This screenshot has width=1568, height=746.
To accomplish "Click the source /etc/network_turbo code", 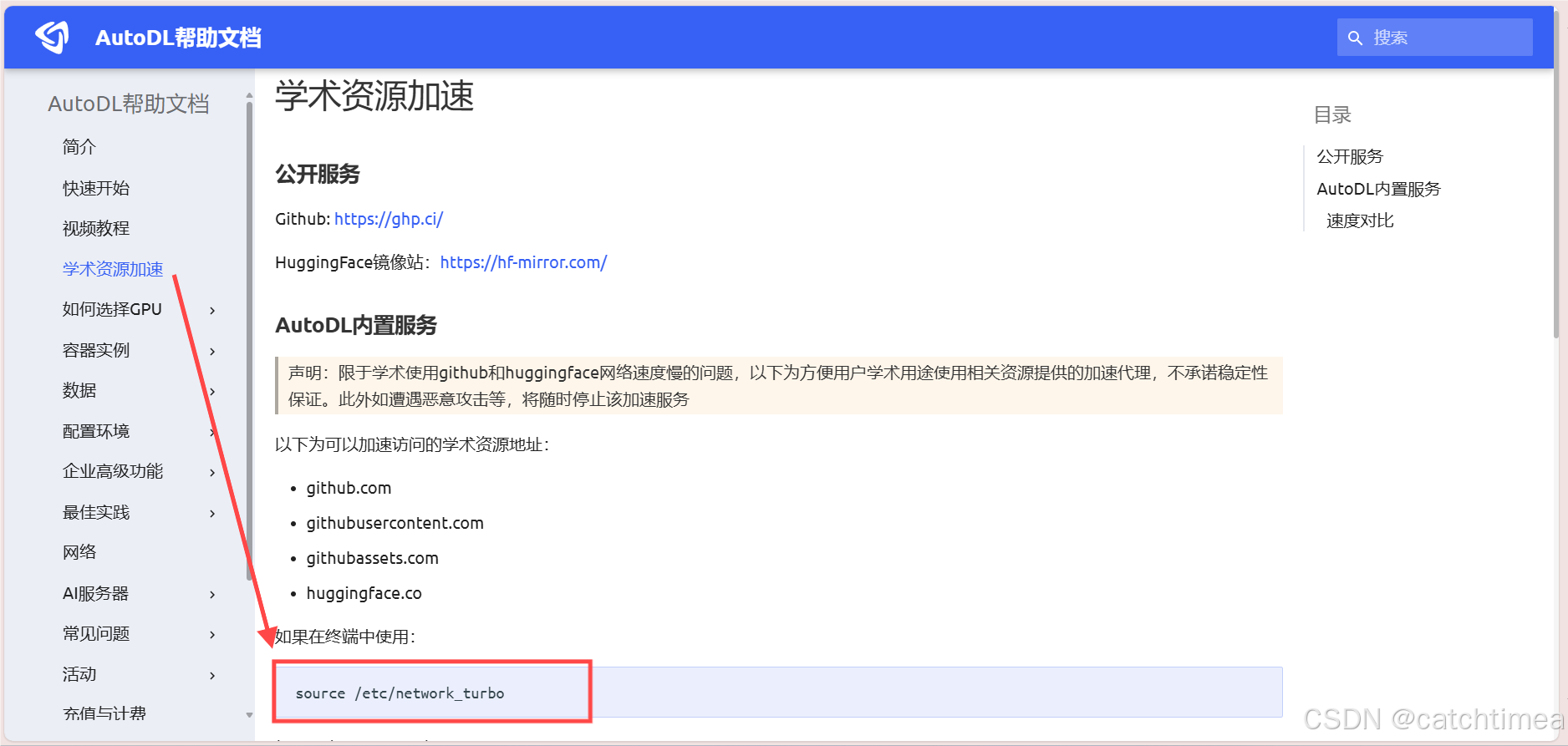I will coord(400,693).
